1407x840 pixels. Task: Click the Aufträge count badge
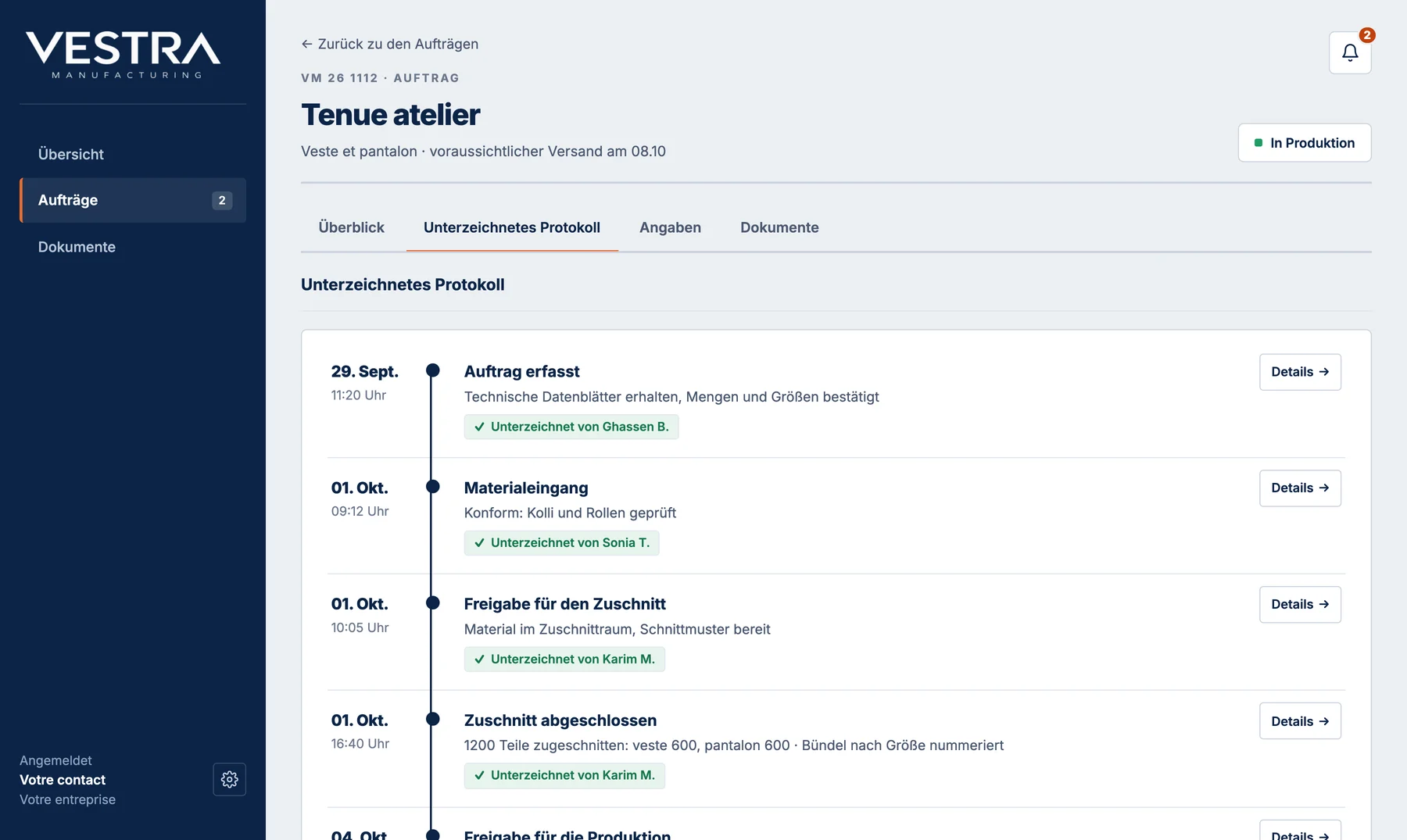(222, 201)
